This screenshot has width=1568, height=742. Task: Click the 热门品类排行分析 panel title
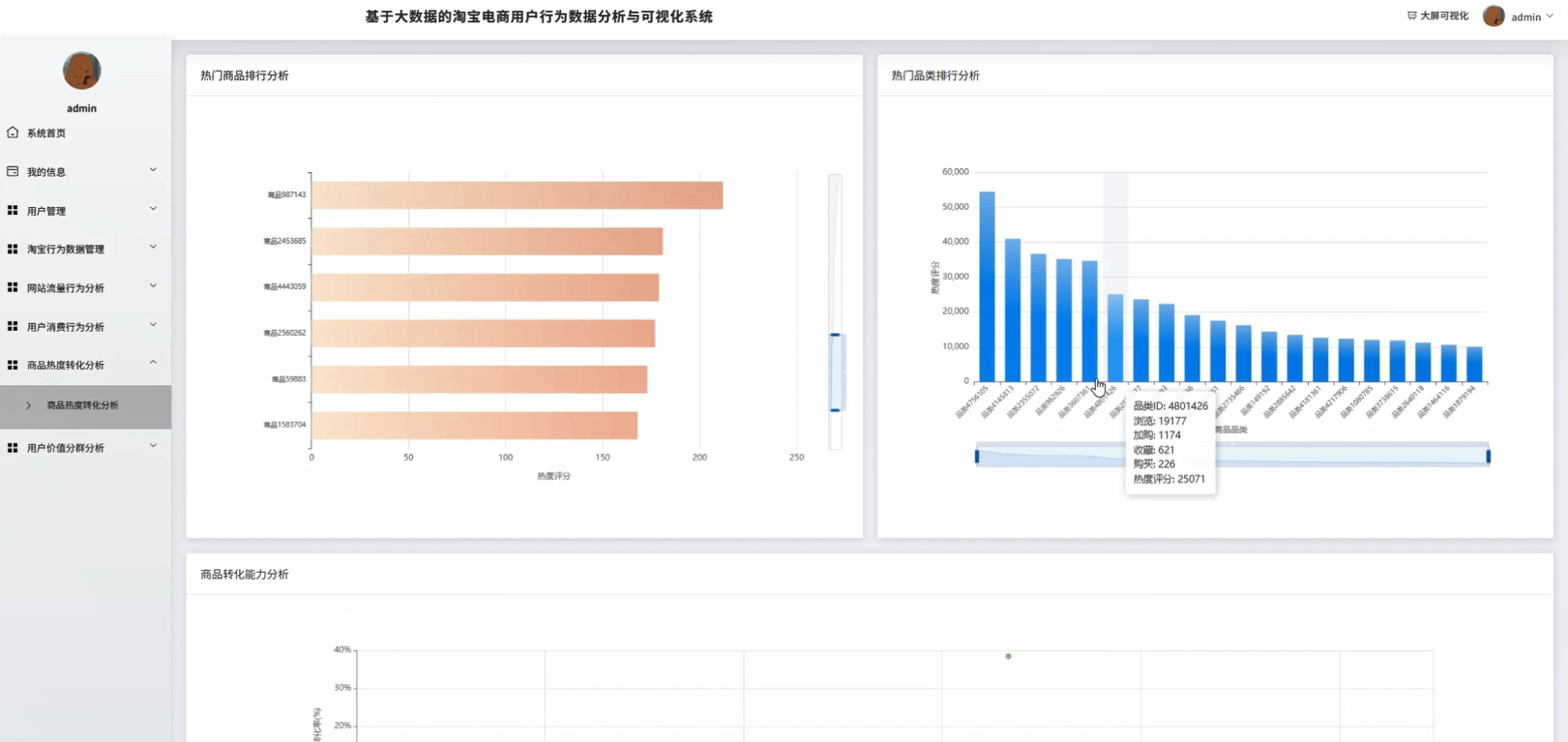[x=934, y=75]
